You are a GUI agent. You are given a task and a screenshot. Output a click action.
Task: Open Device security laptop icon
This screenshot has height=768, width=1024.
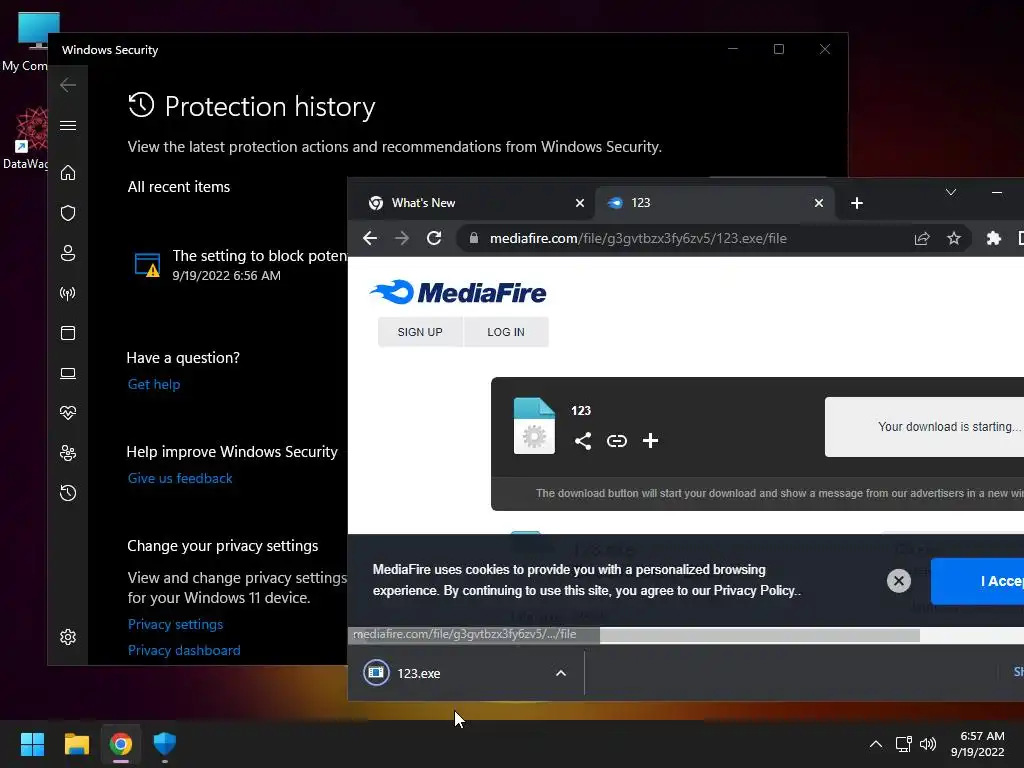point(68,373)
